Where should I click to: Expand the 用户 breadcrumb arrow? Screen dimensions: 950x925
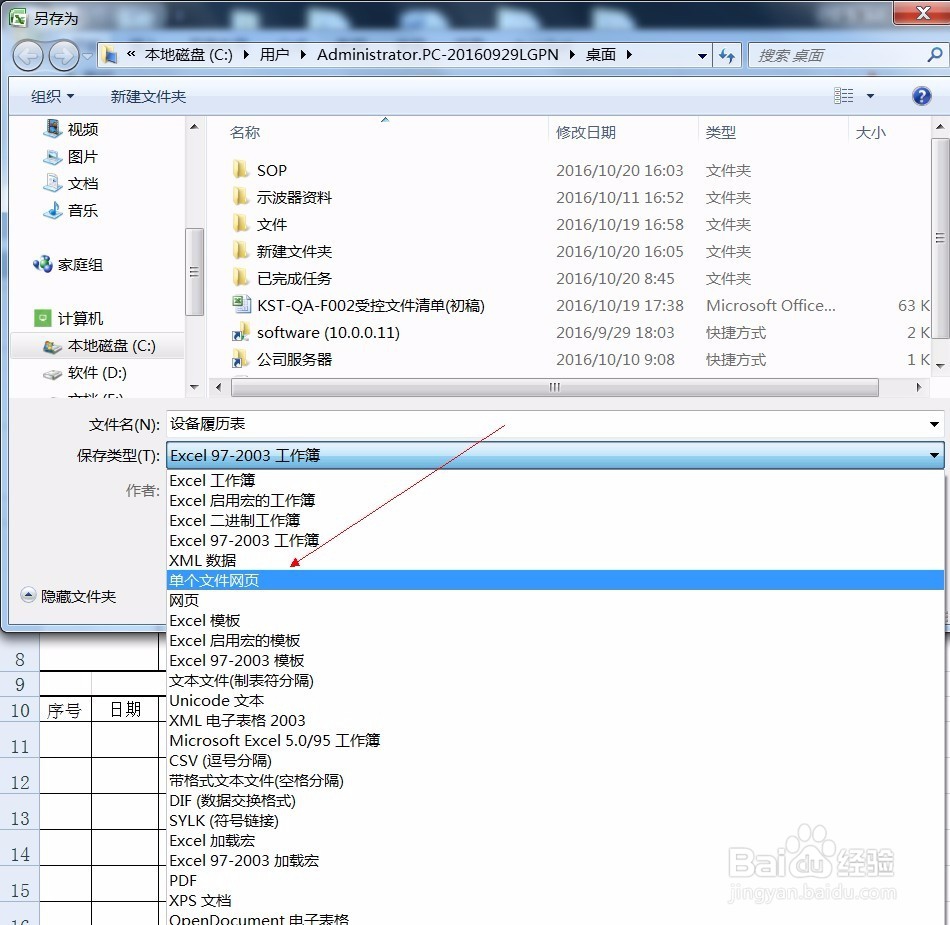[x=302, y=55]
